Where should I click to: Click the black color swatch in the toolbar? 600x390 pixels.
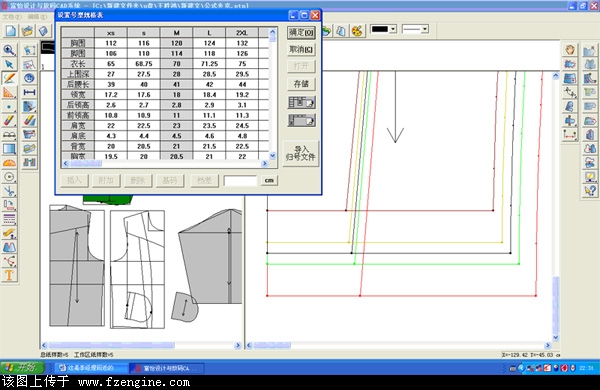(380, 29)
